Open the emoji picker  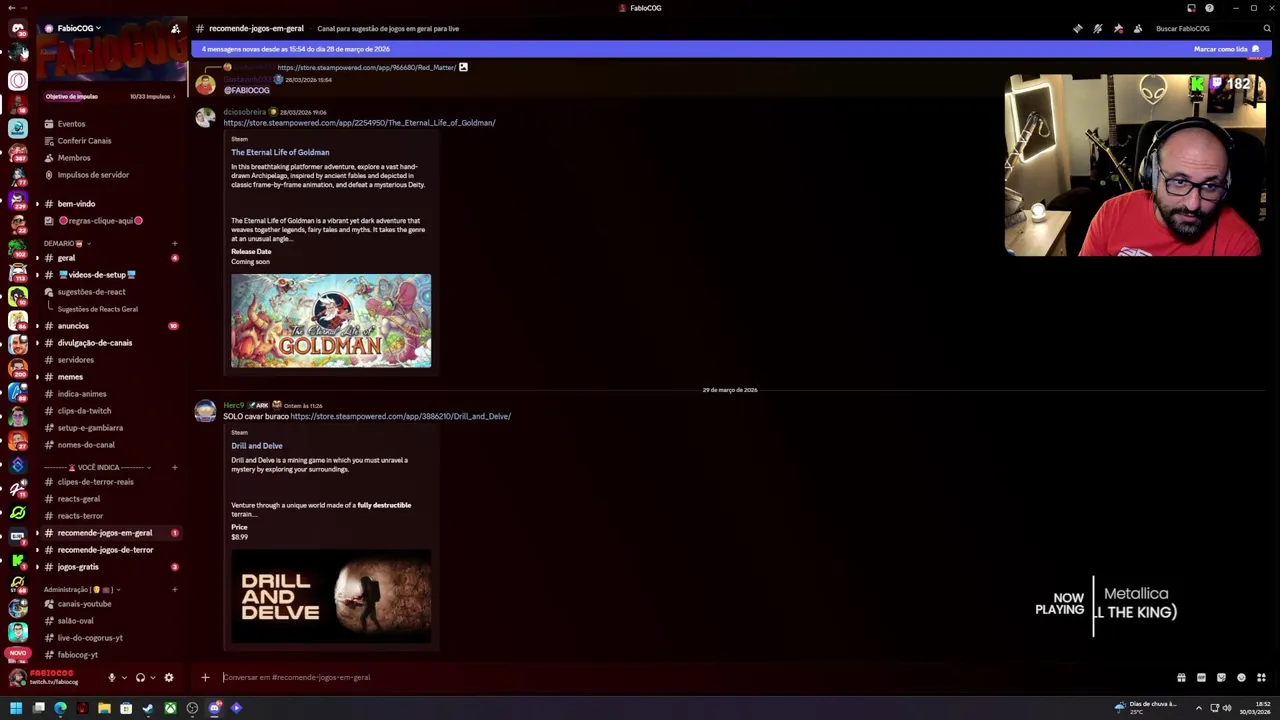coord(1241,677)
